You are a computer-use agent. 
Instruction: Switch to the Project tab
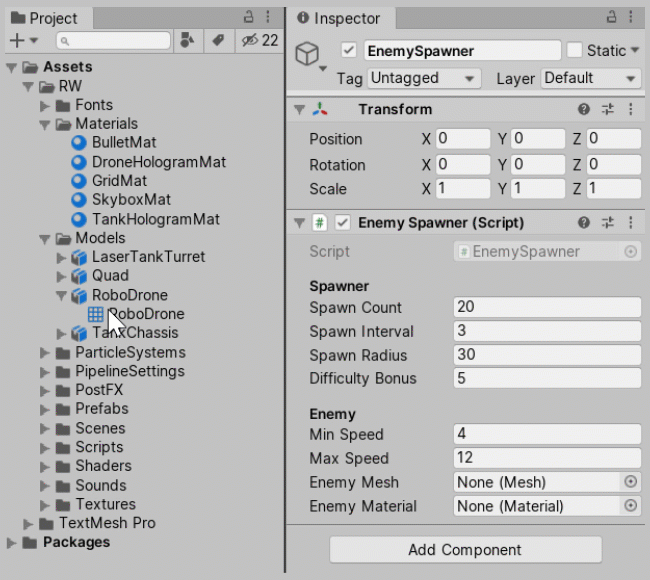coord(44,18)
